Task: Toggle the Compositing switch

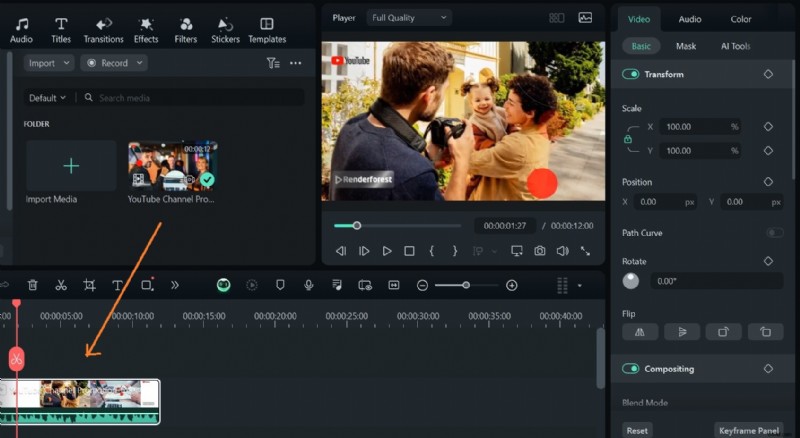Action: pyautogui.click(x=631, y=369)
